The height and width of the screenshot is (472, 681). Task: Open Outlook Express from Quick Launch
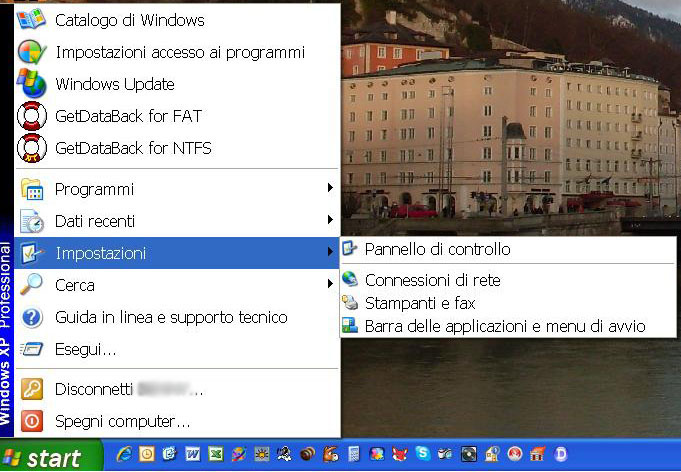coord(170,455)
